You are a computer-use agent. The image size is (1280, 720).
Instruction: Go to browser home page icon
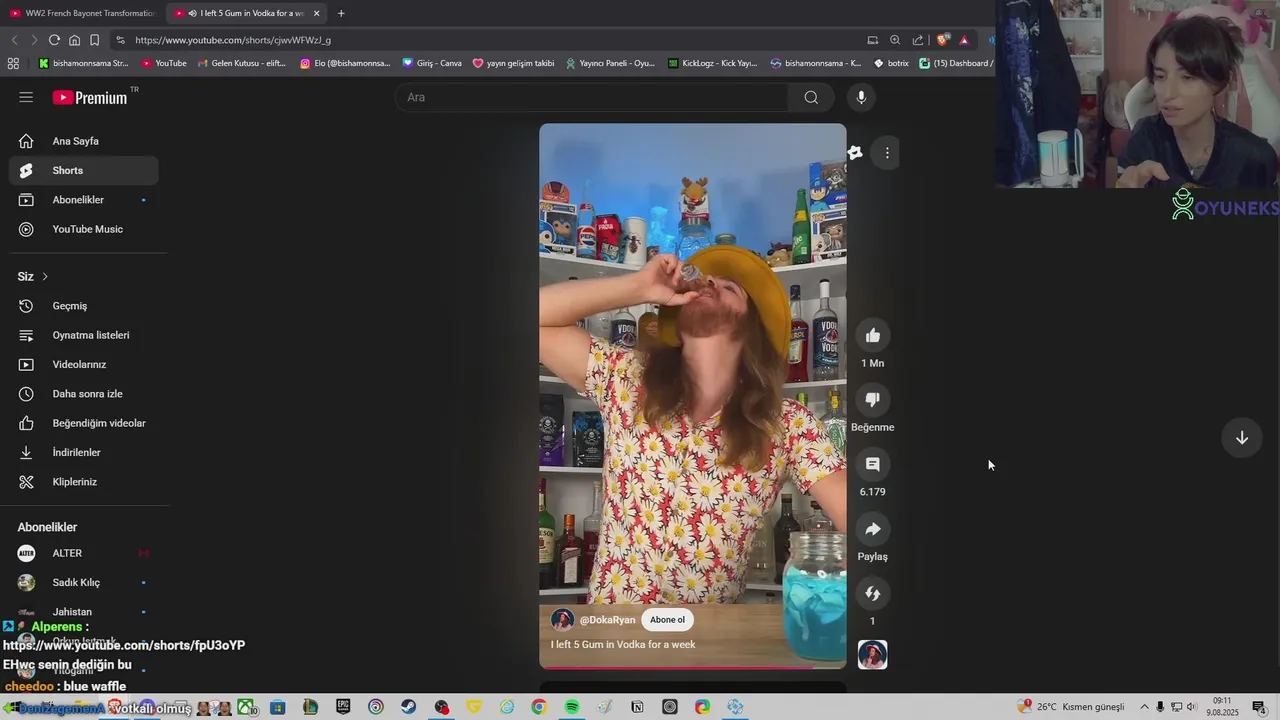74,40
